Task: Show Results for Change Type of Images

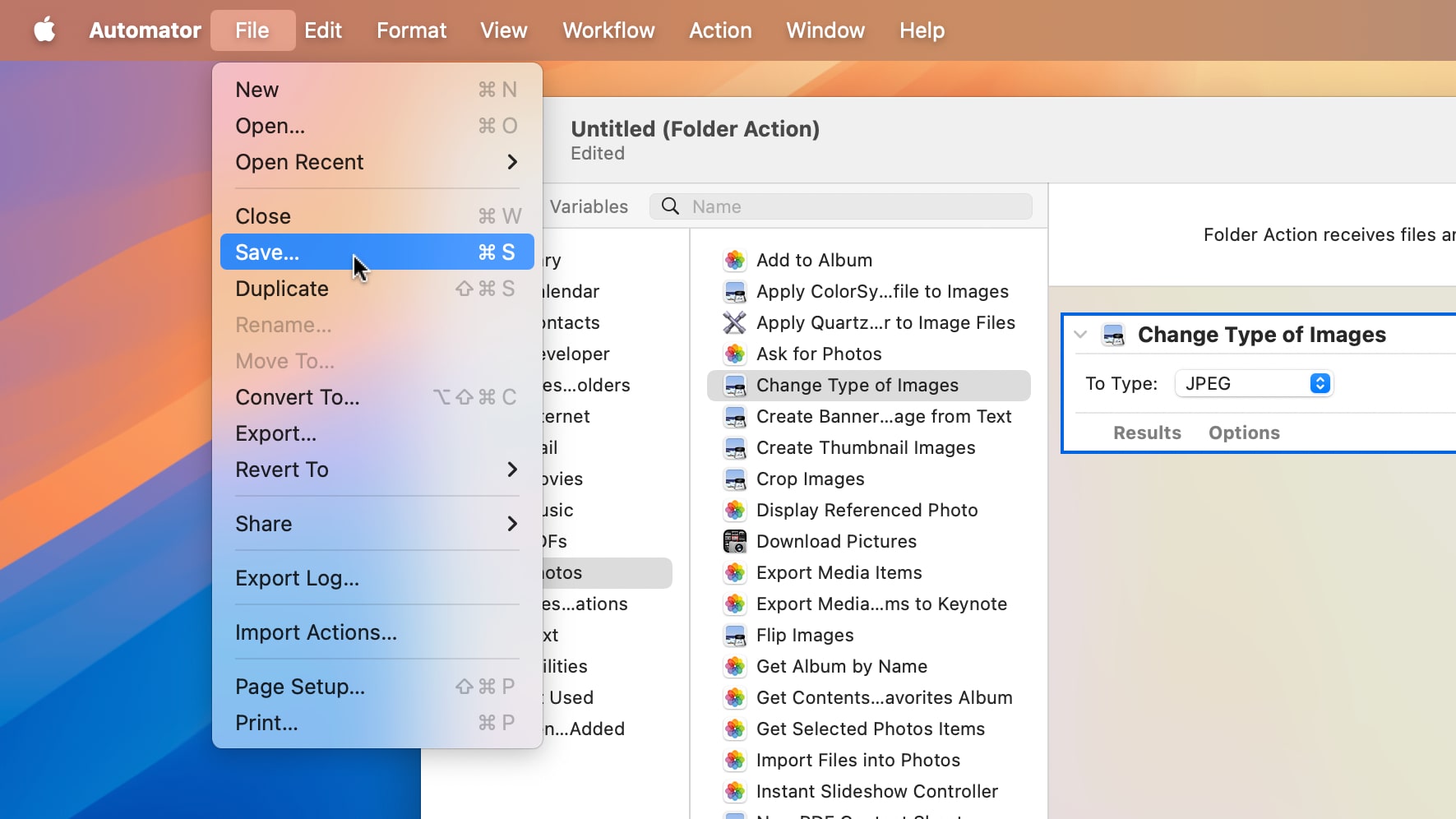Action: click(x=1147, y=433)
